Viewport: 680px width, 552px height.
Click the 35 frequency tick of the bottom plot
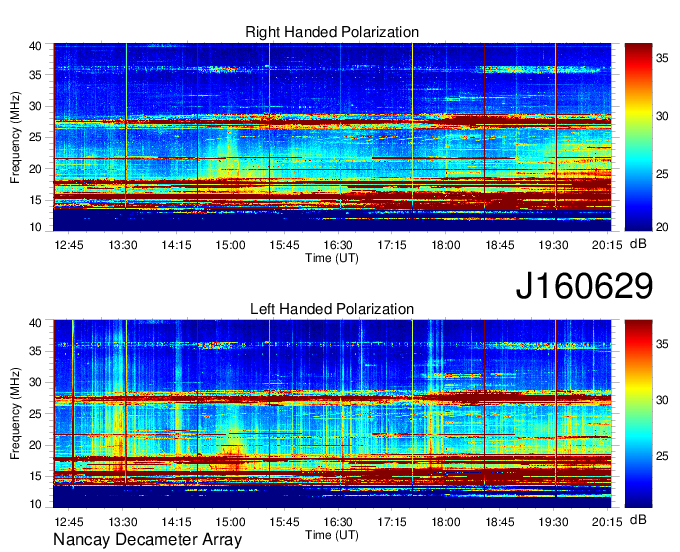point(35,351)
